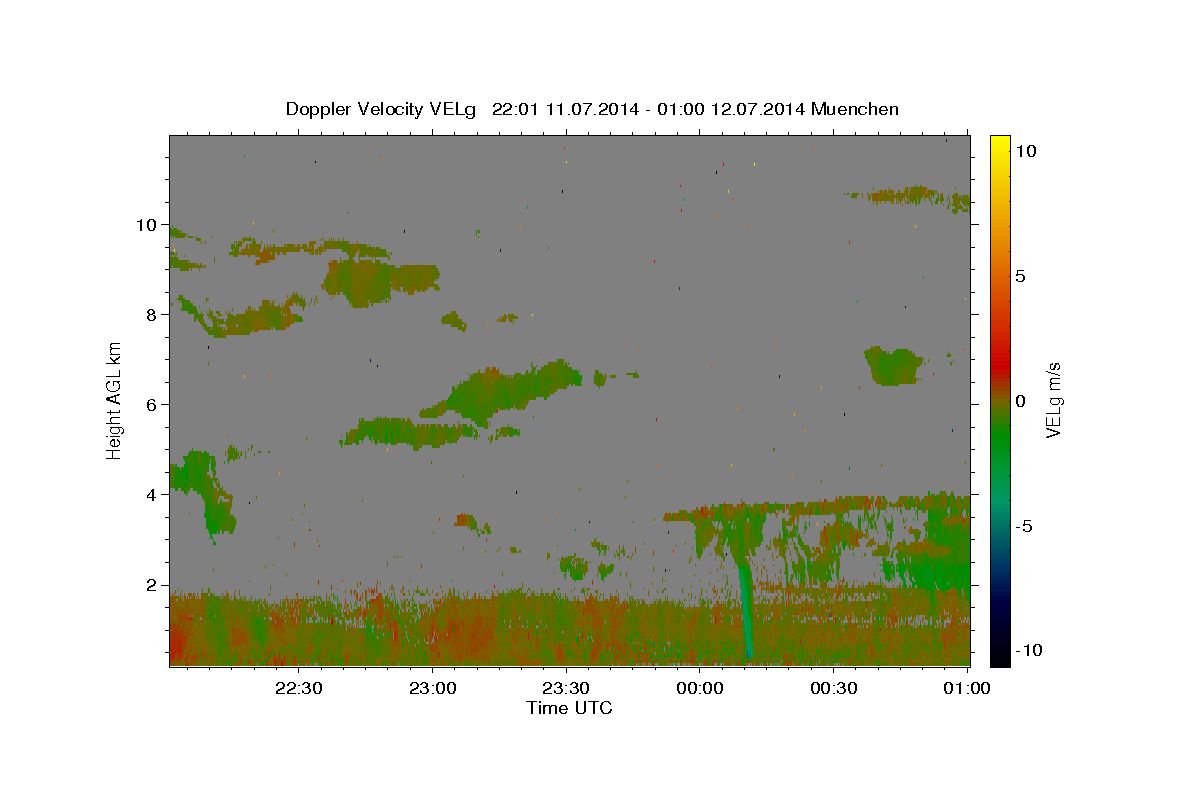Select the 22:30 time axis label
Image resolution: width=1200 pixels, height=800 pixels.
click(x=298, y=688)
